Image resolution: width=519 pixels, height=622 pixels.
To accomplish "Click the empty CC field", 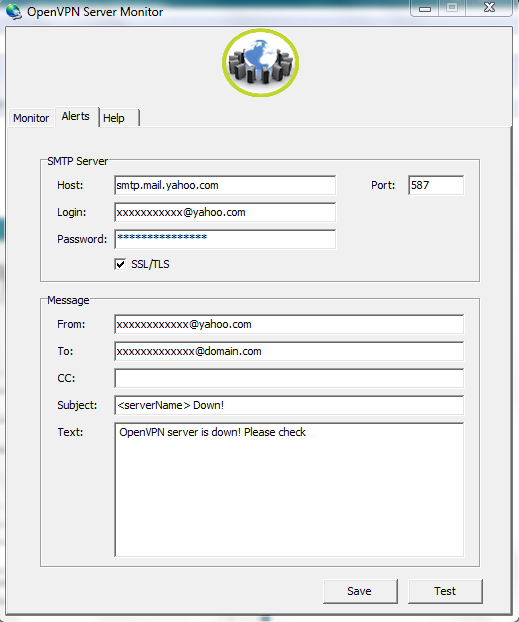I will tap(289, 378).
